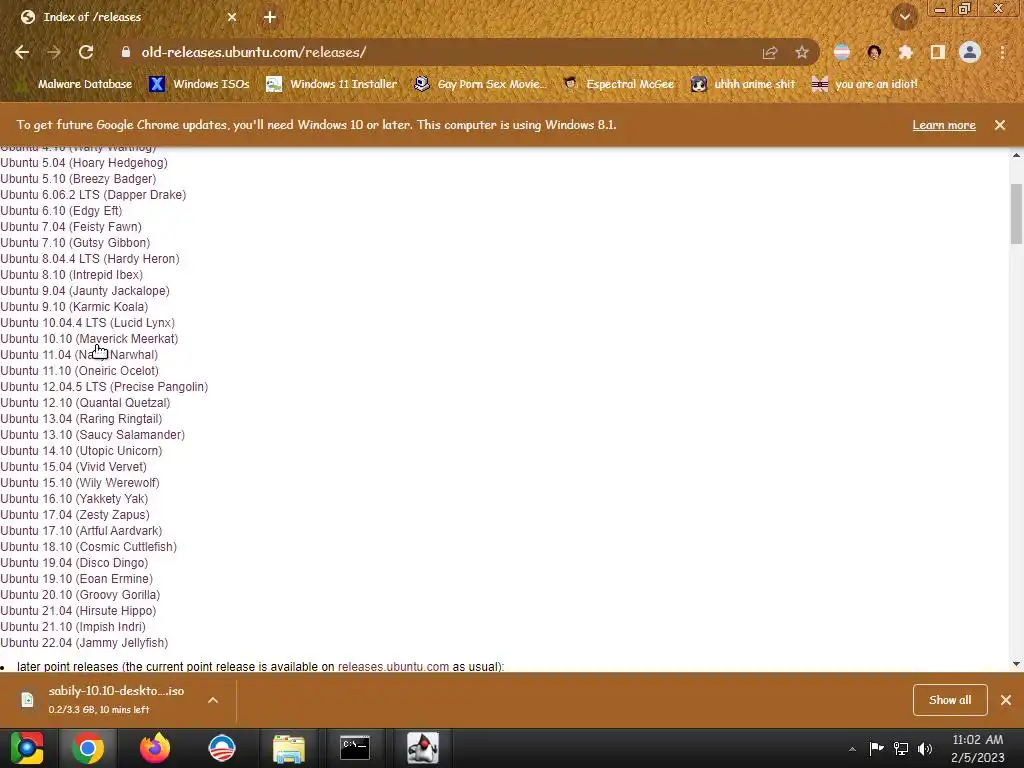This screenshot has height=768, width=1024.
Task: Open Ubuntu 22.04 (Jammy Jellyfish) link
Action: point(84,643)
